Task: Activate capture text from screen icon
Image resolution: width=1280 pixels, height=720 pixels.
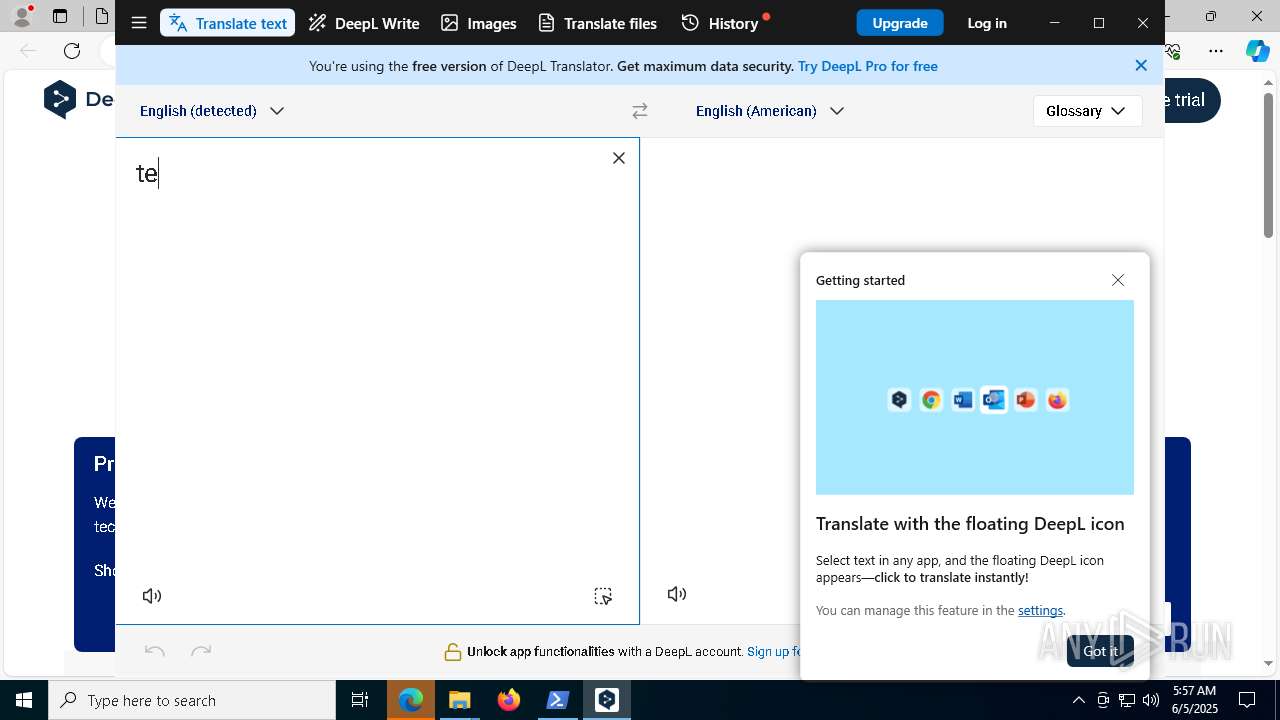Action: pos(603,596)
